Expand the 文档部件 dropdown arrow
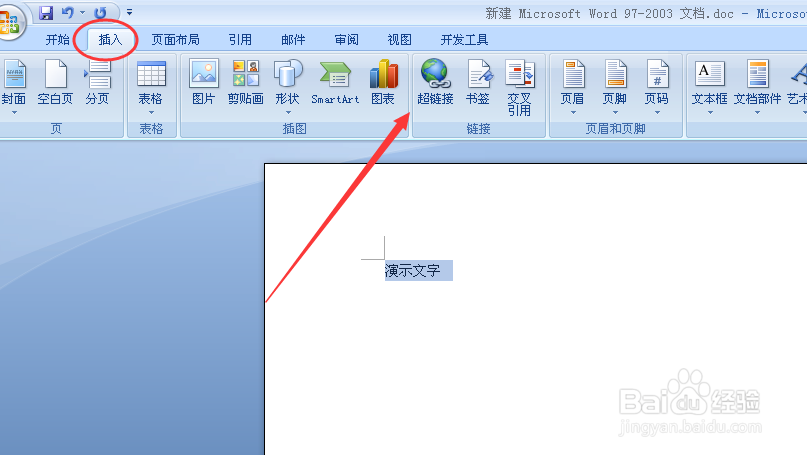 coord(757,112)
